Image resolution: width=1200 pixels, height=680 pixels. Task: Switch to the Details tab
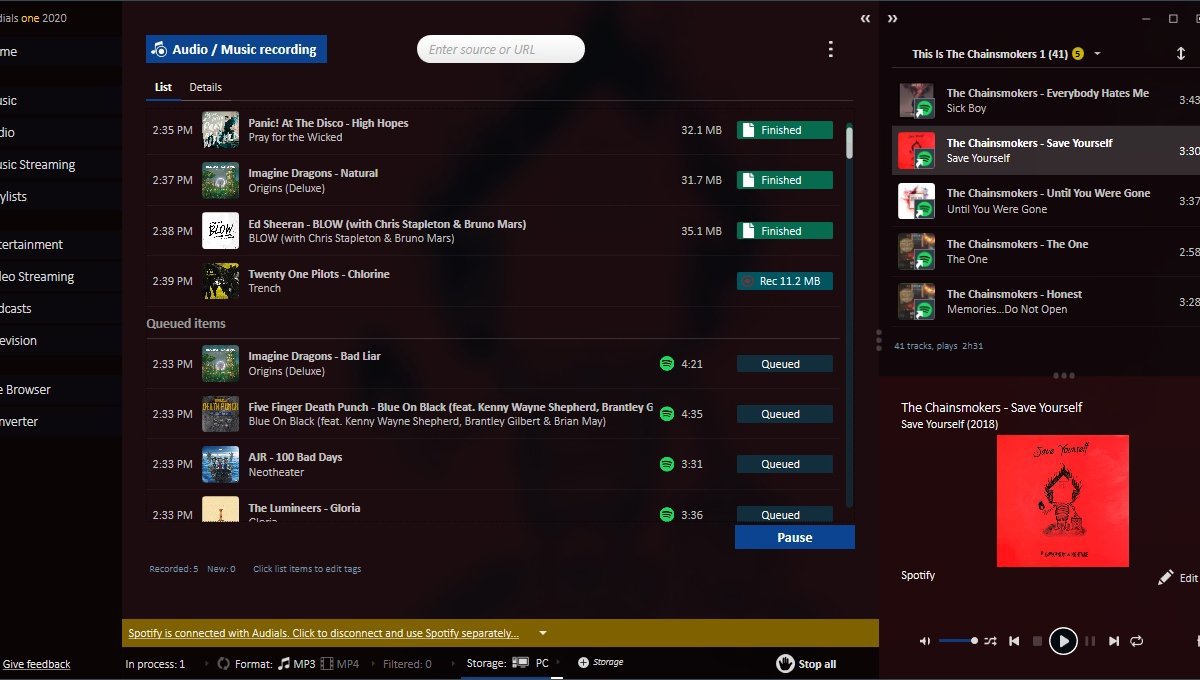coord(206,87)
